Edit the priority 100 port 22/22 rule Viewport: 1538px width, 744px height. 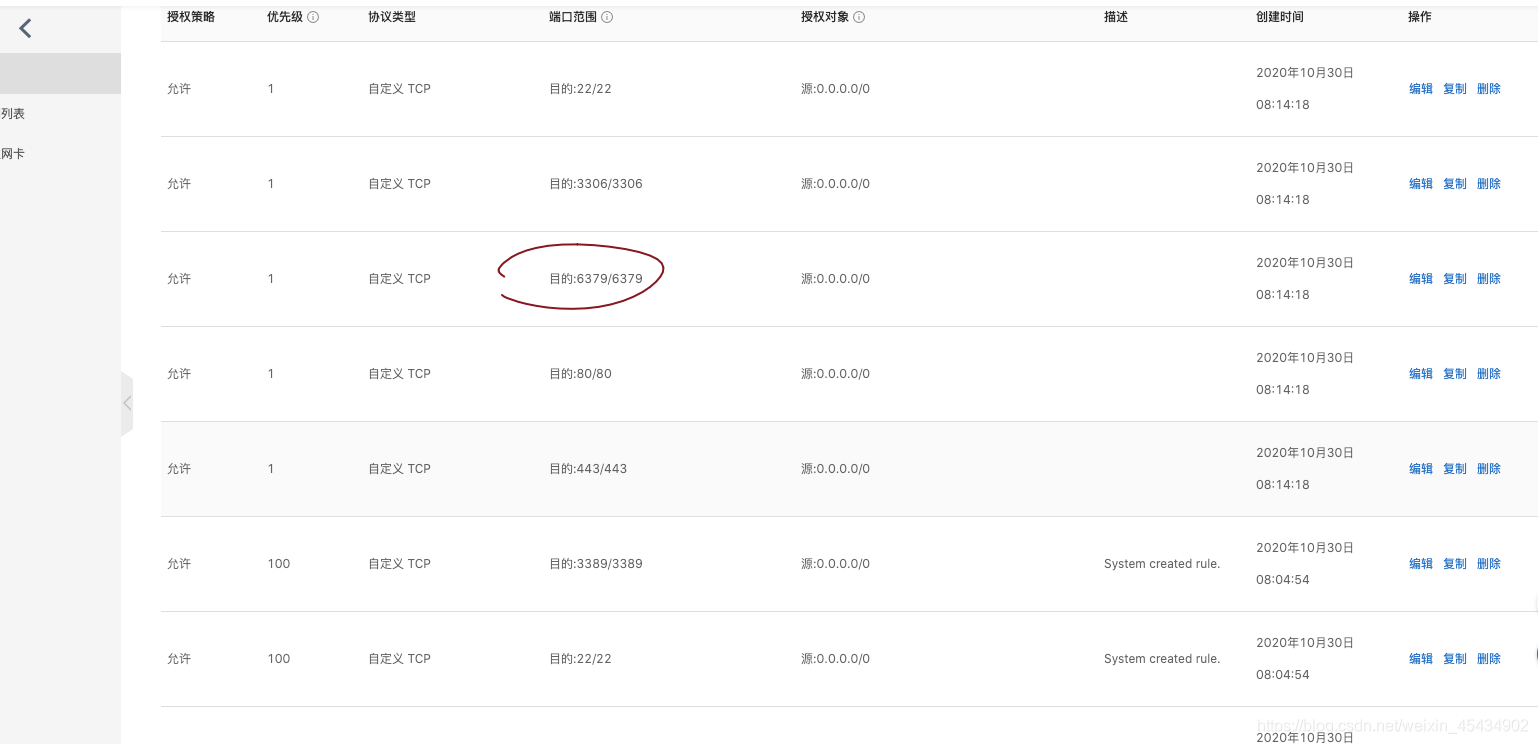(1420, 659)
